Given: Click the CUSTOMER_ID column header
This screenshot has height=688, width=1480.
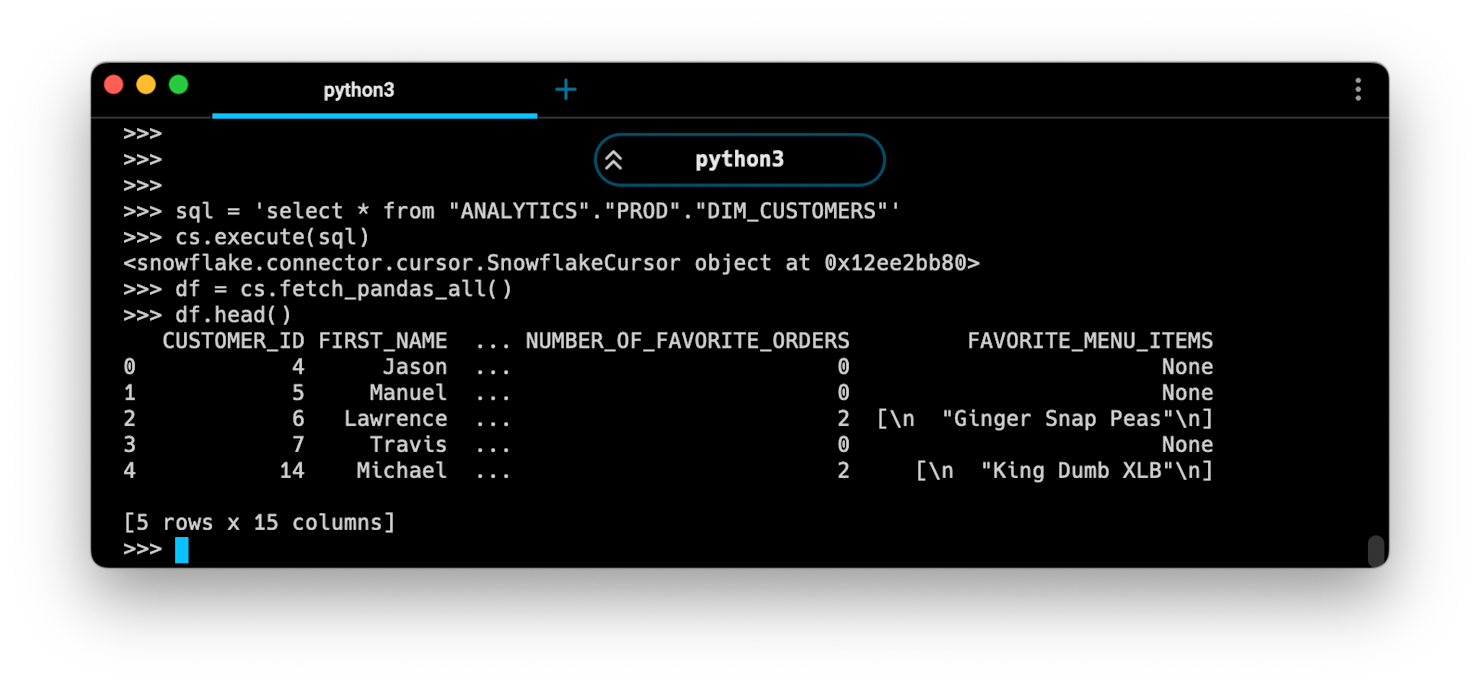Looking at the screenshot, I should [x=235, y=340].
